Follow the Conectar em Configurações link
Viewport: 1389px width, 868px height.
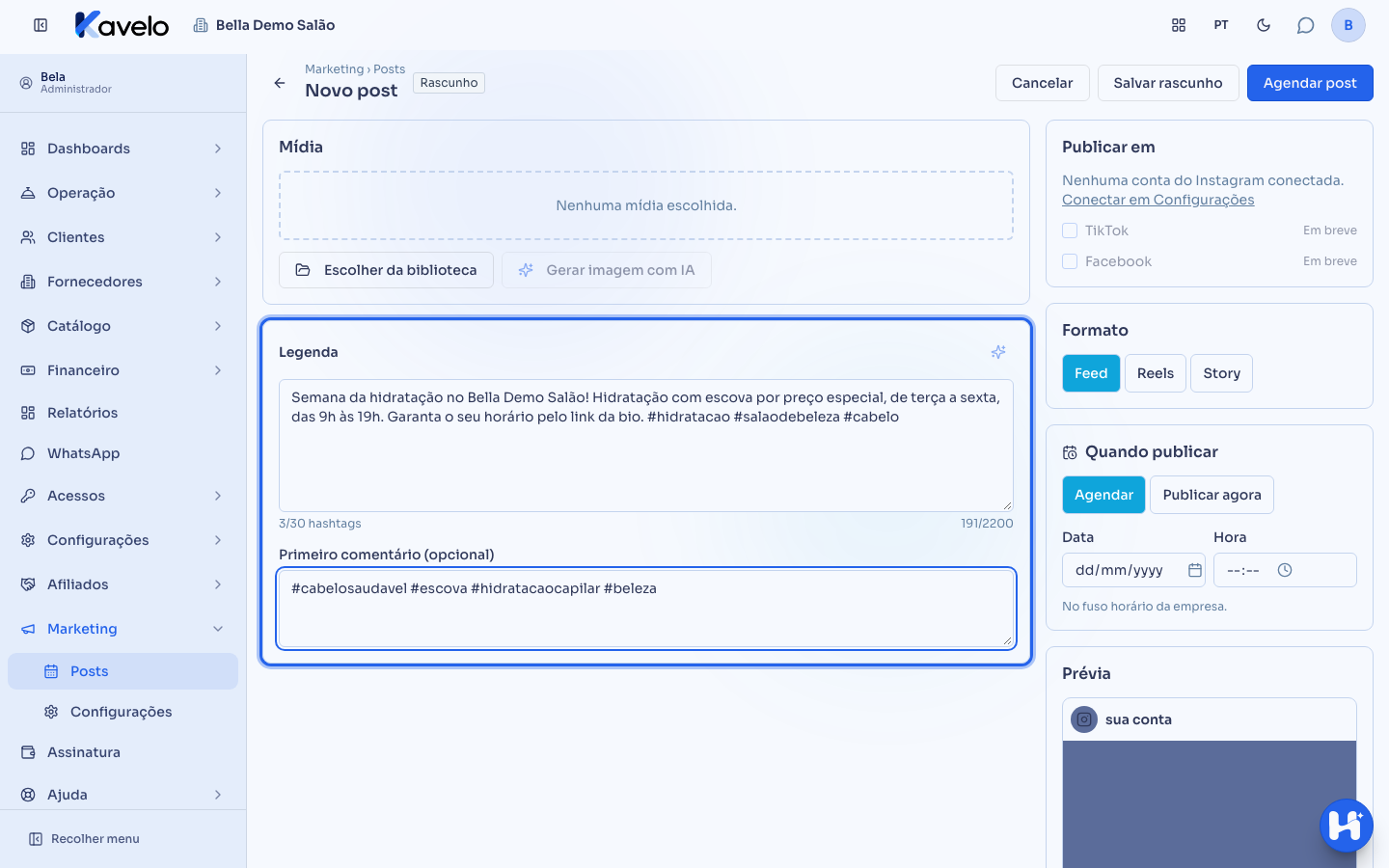[x=1158, y=200]
